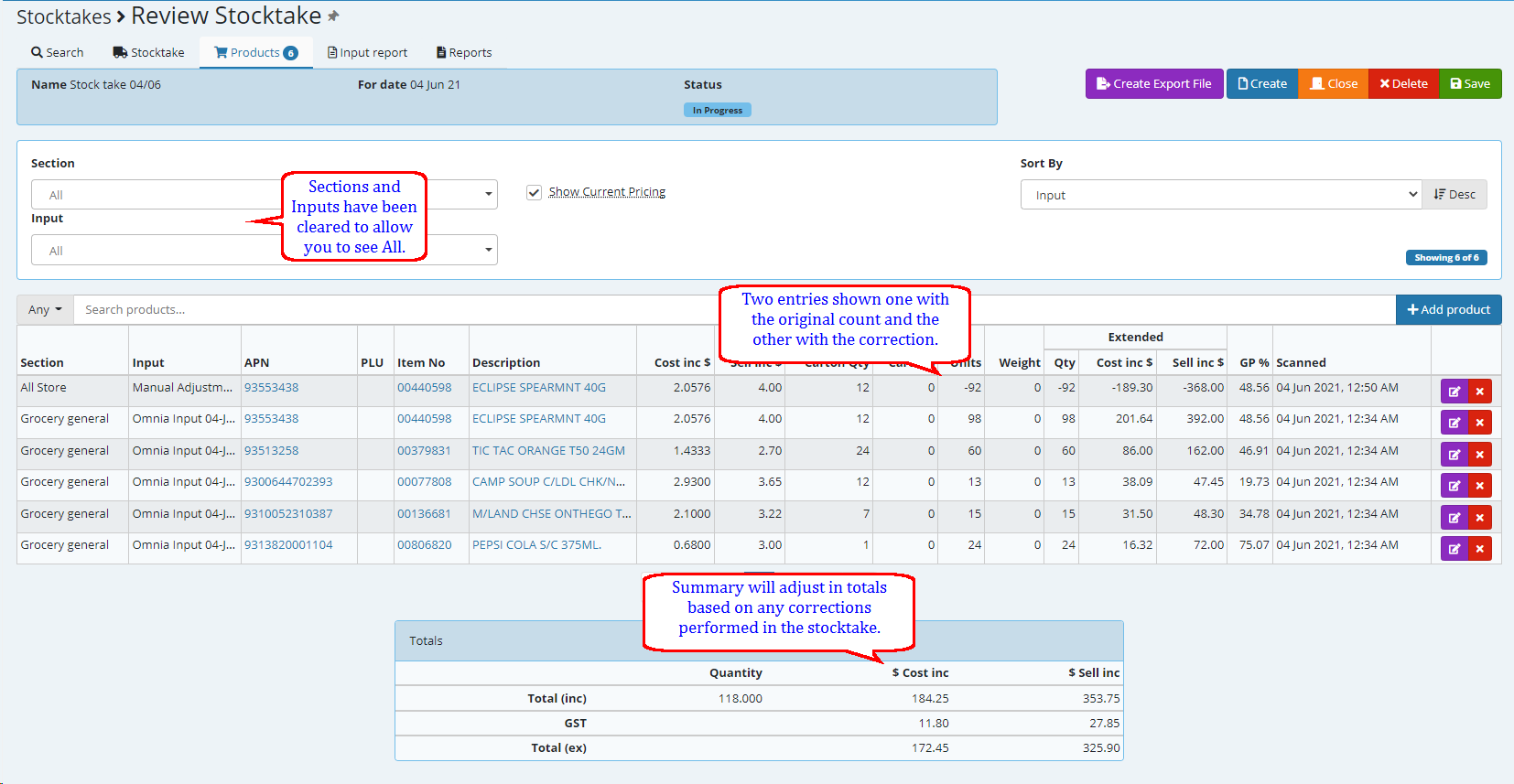
Task: Click the pin icon beside Review Stocktake title
Action: (x=333, y=16)
